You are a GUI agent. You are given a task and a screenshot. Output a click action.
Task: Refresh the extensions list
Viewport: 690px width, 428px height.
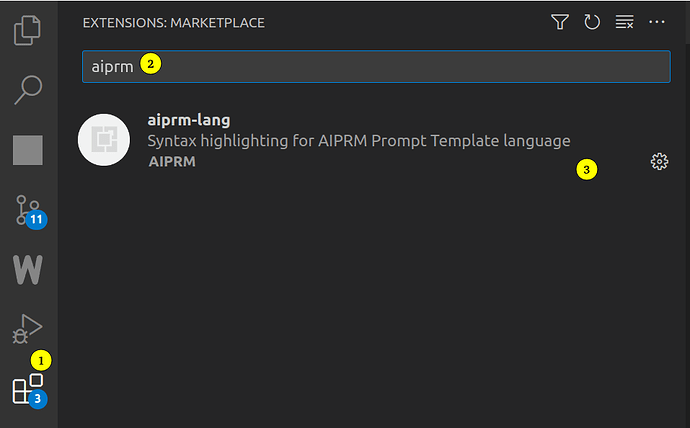coord(592,22)
